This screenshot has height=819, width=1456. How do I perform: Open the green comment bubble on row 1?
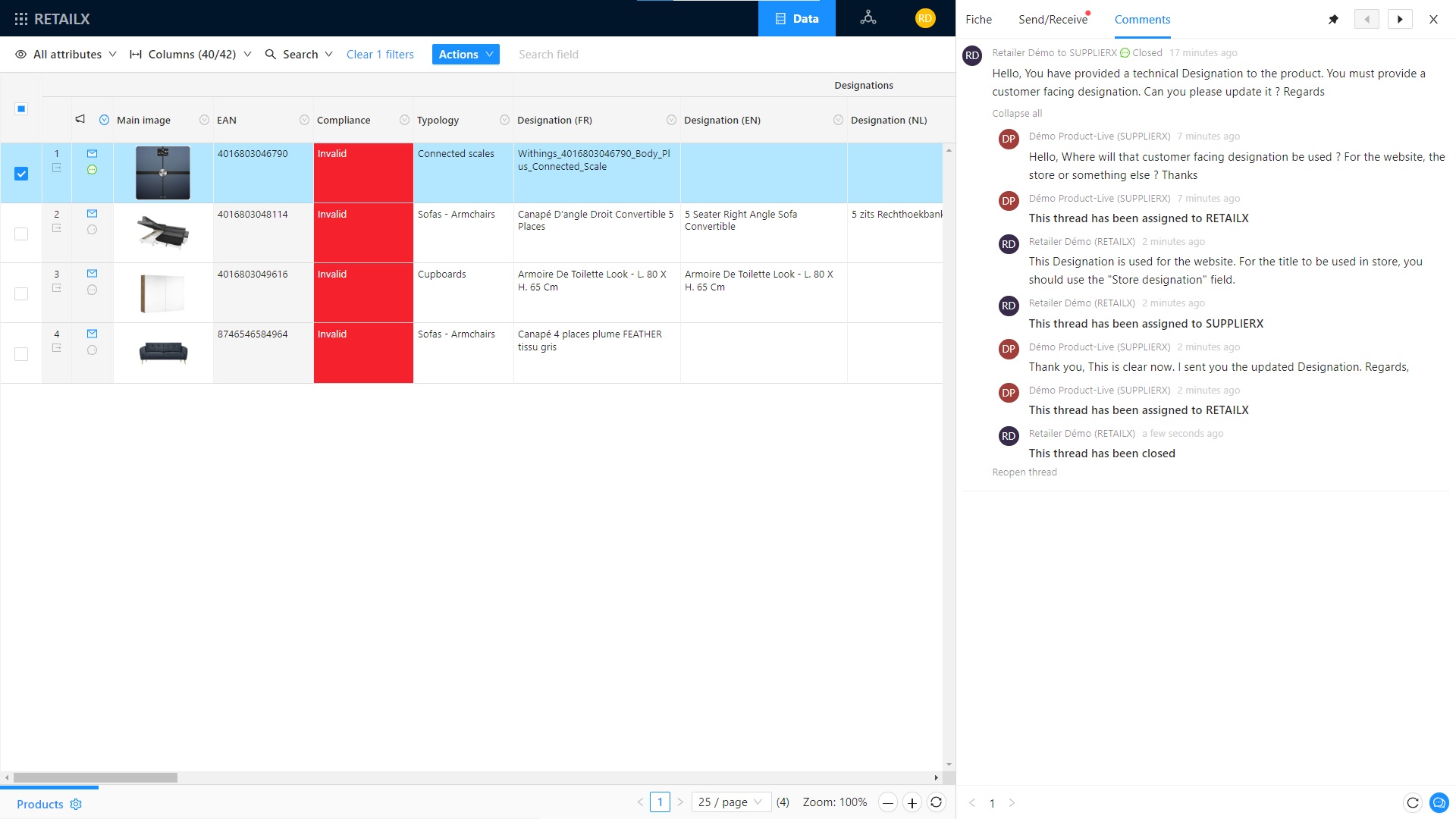pyautogui.click(x=92, y=171)
